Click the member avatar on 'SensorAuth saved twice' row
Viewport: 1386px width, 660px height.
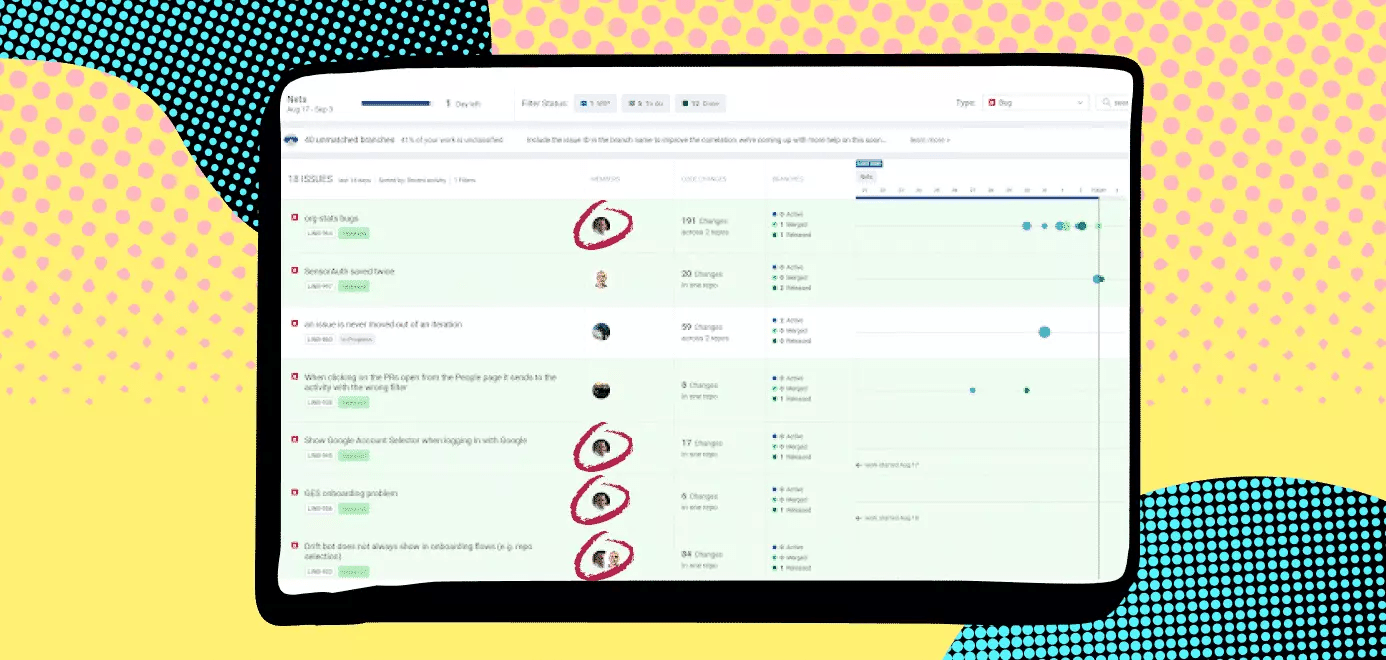point(601,279)
